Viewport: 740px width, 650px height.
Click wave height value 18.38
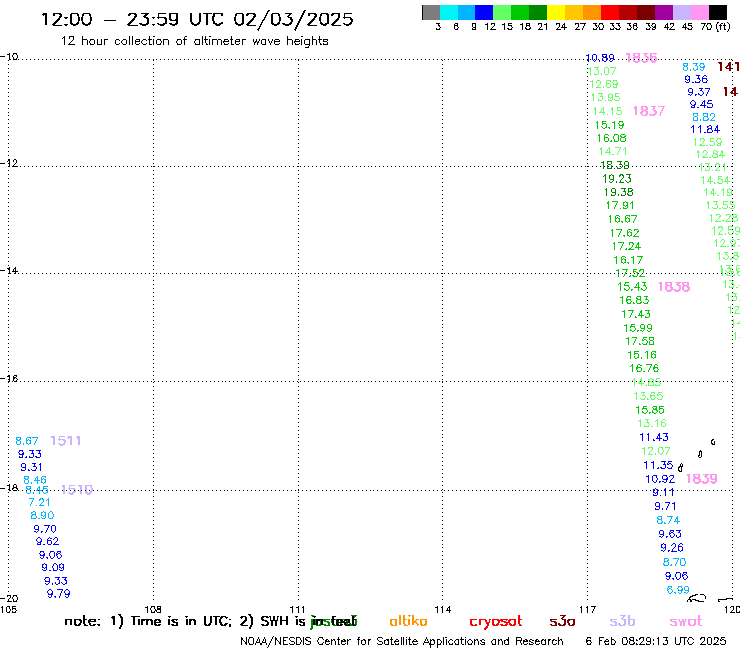point(614,165)
